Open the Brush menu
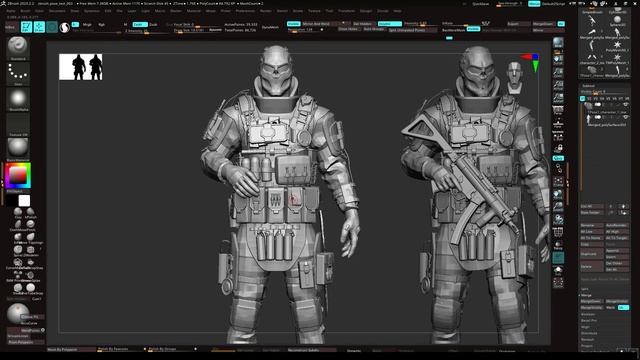640x360 pixels. (25, 11)
